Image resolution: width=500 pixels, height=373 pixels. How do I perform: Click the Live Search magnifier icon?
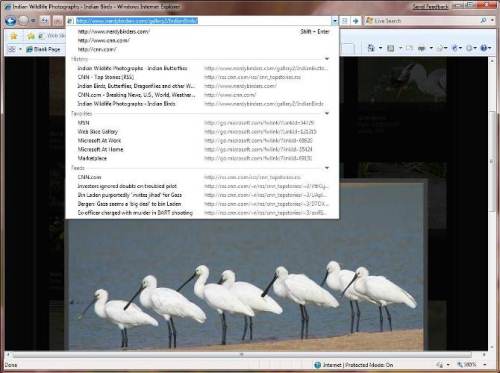483,21
